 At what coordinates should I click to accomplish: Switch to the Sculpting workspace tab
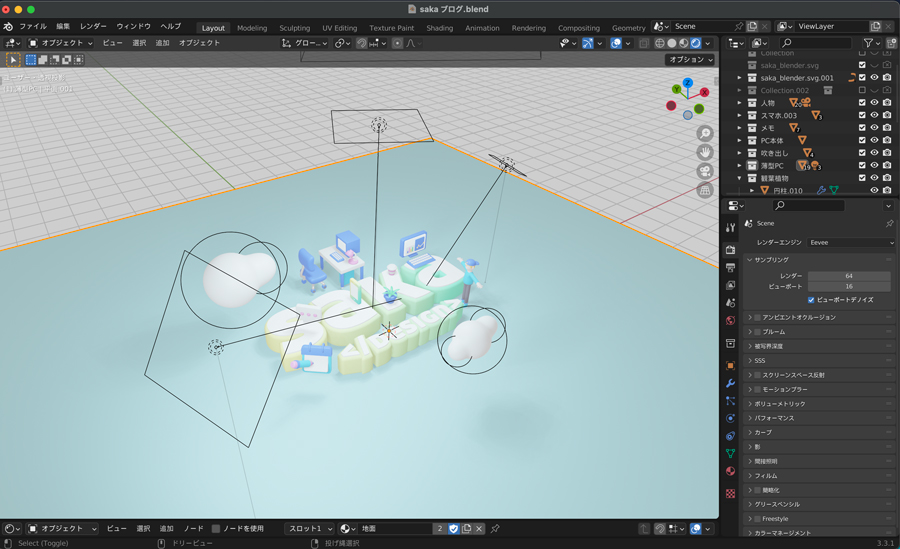click(x=294, y=28)
